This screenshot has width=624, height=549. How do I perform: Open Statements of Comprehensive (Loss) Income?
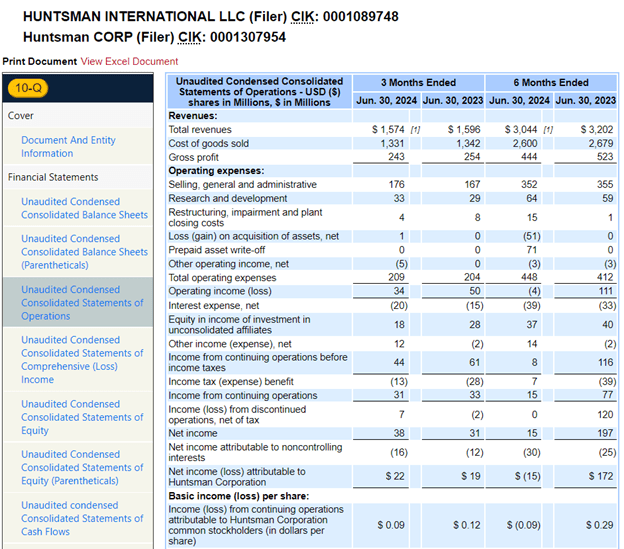pyautogui.click(x=84, y=359)
